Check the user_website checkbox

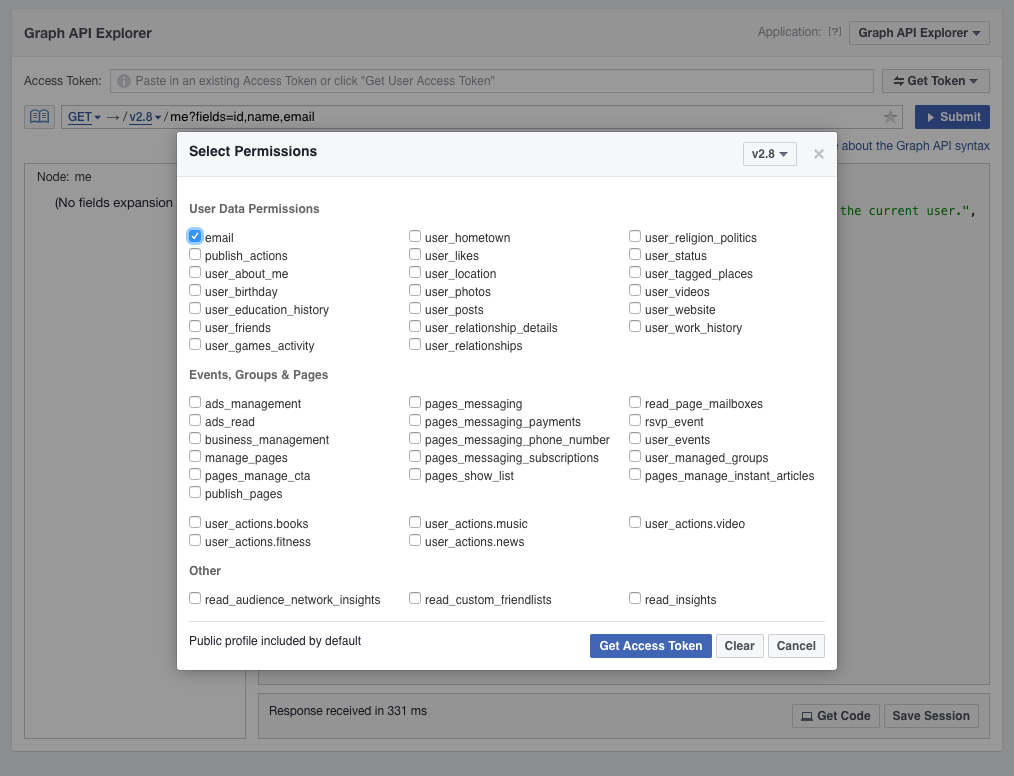click(x=634, y=308)
